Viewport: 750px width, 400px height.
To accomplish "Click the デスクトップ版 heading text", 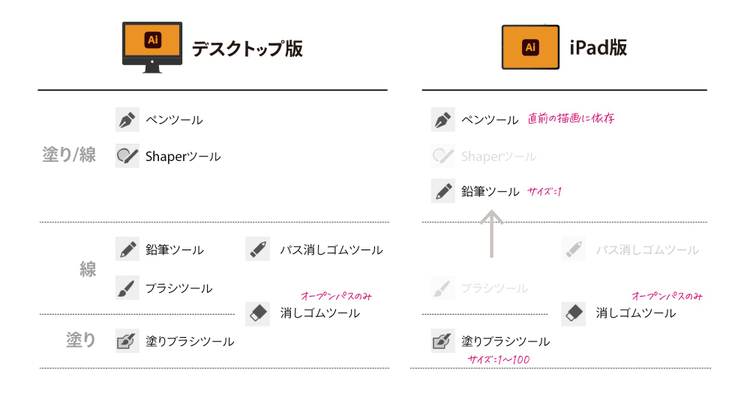I will (x=246, y=48).
